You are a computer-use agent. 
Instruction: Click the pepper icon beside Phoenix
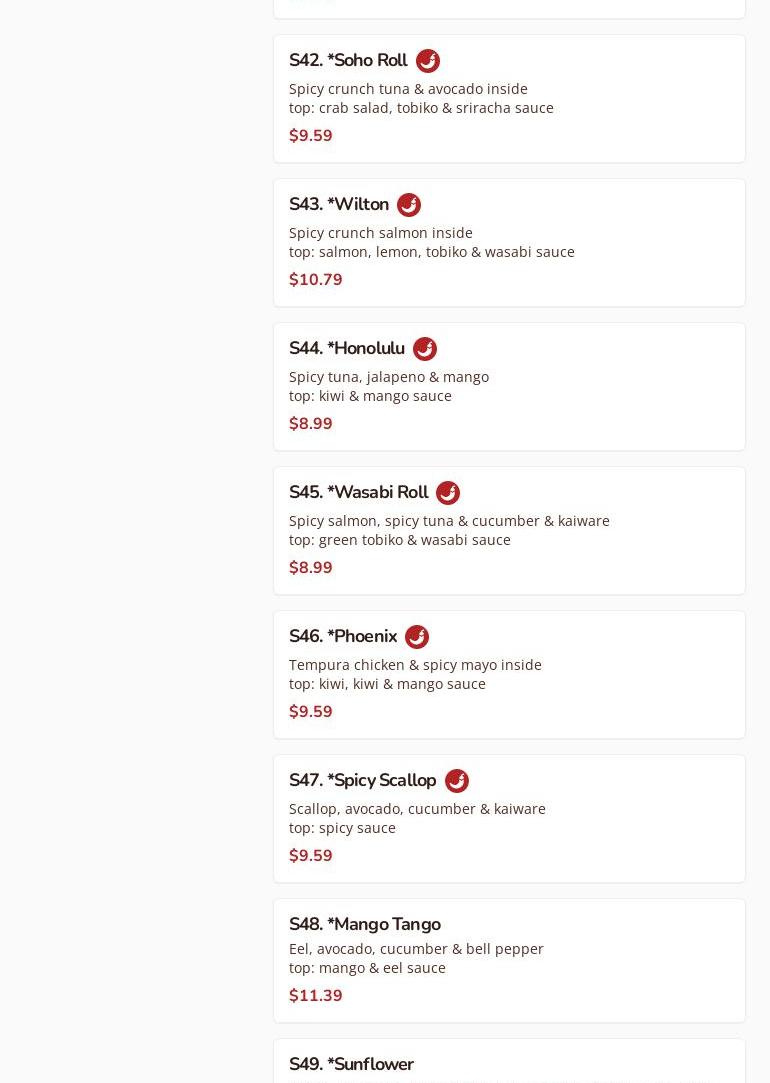click(x=416, y=637)
